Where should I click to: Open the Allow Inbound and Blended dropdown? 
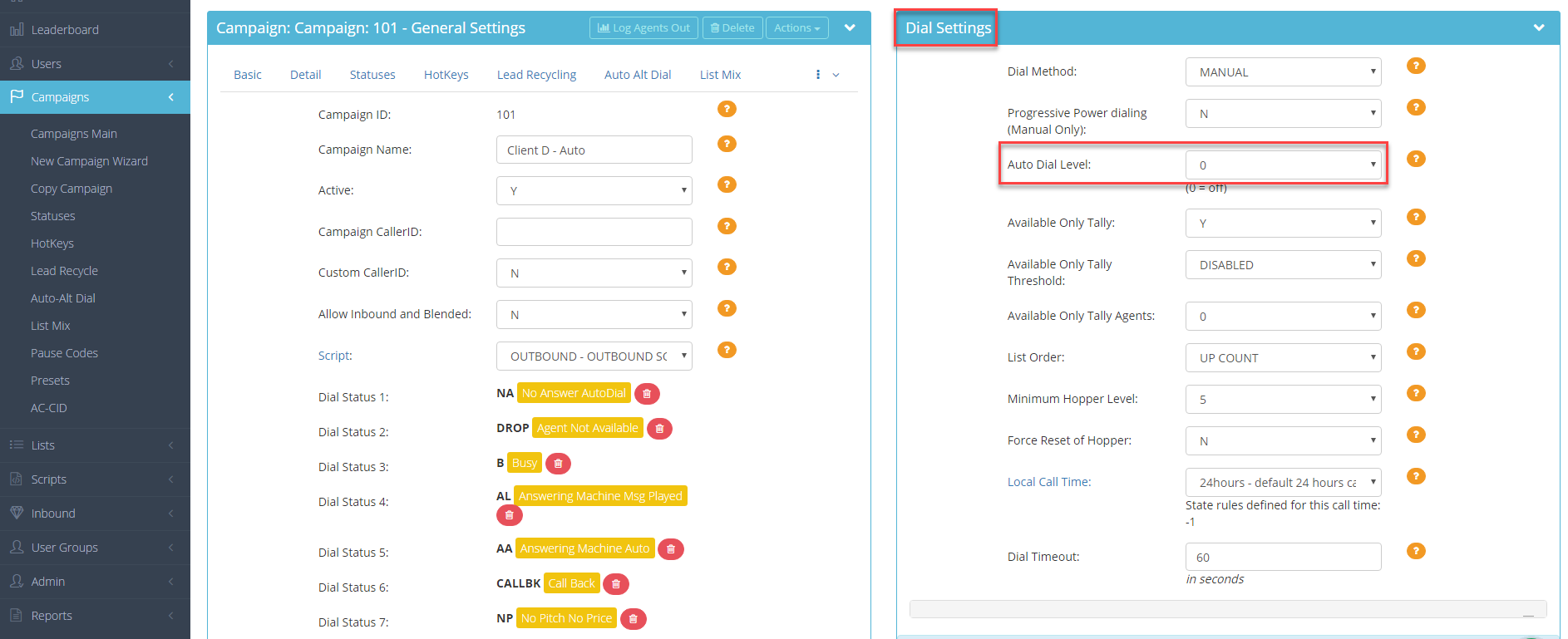coord(594,314)
